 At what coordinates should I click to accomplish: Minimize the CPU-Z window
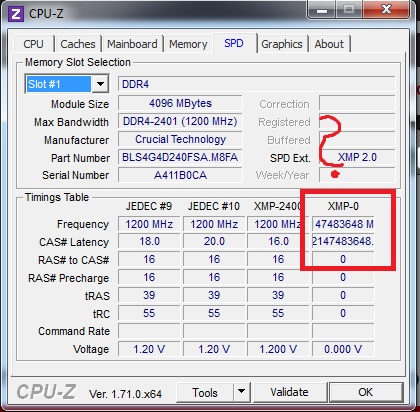tap(322, 11)
